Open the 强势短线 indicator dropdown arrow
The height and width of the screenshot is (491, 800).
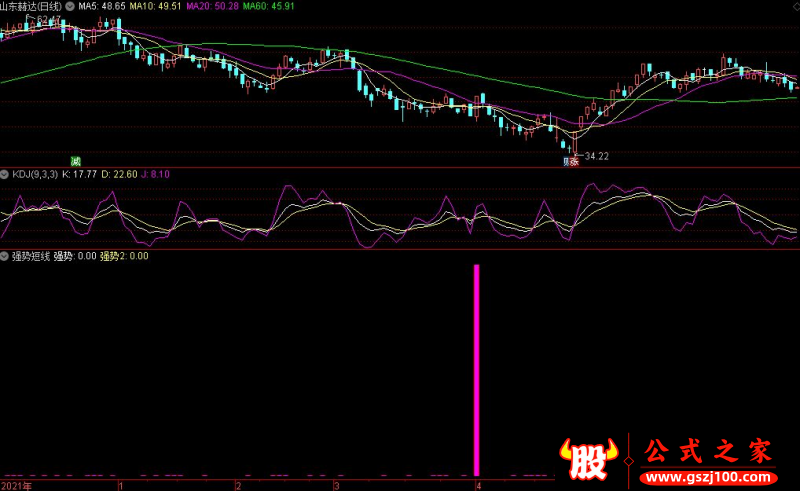(5, 256)
